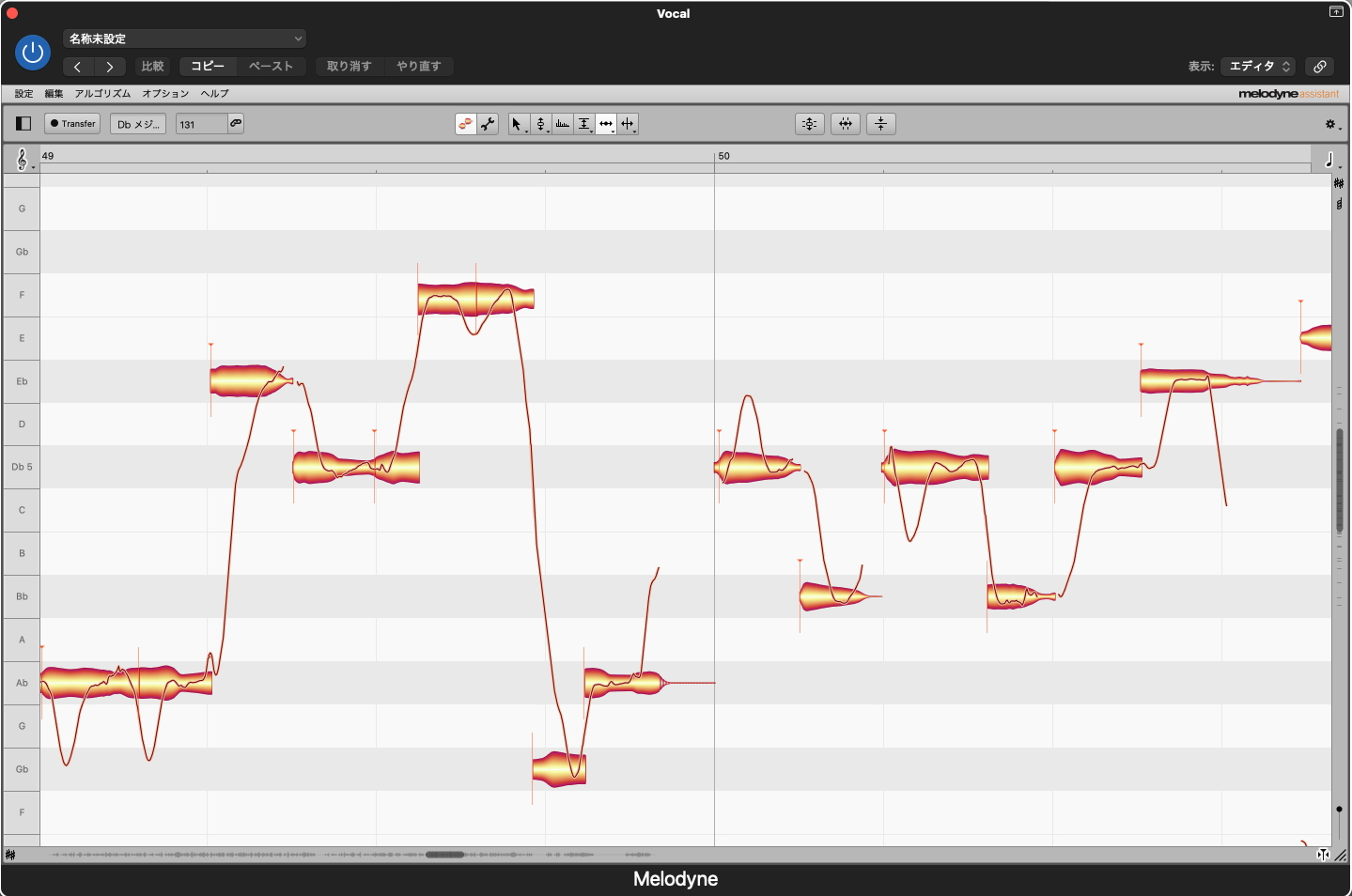
Task: Click the Transfer record button
Action: pos(72,124)
